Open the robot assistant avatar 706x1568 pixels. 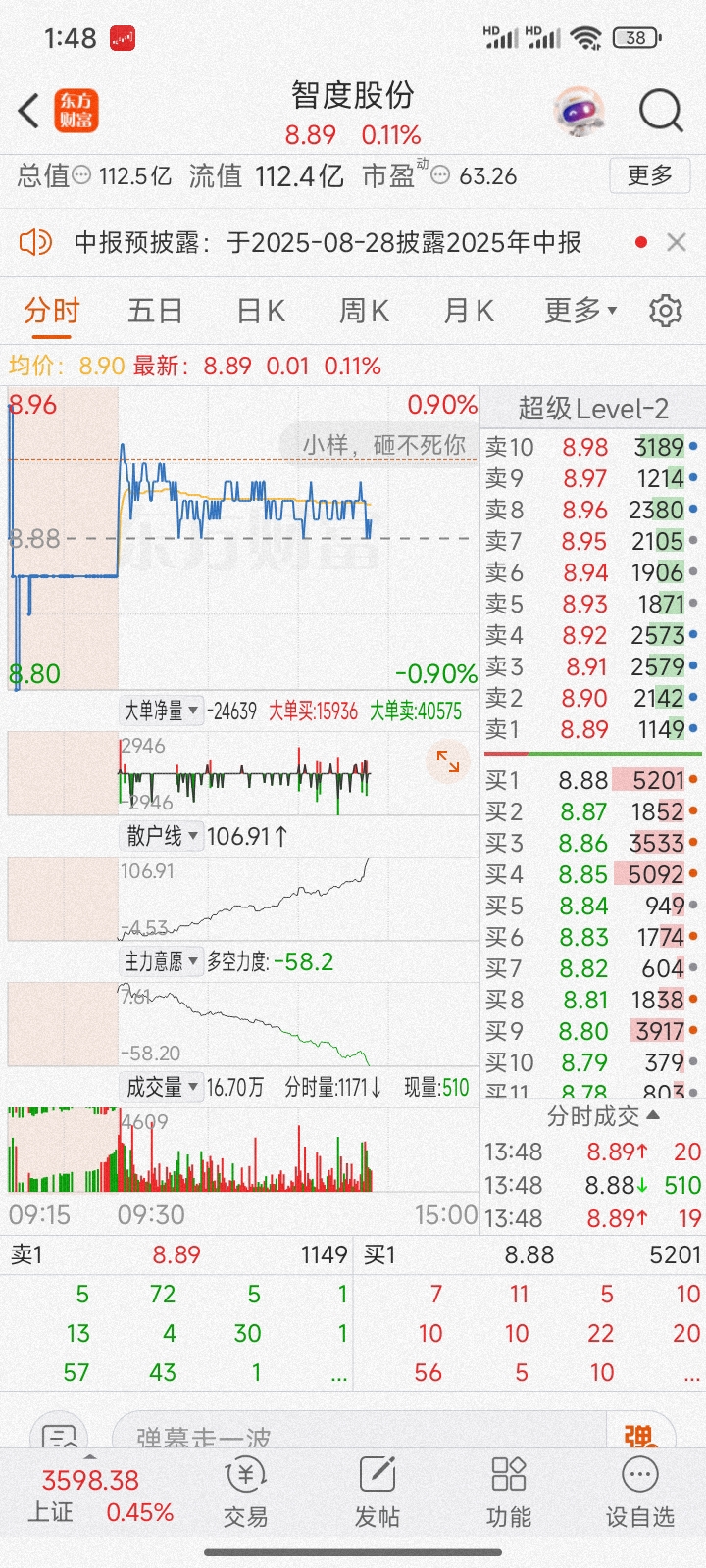pos(579,111)
